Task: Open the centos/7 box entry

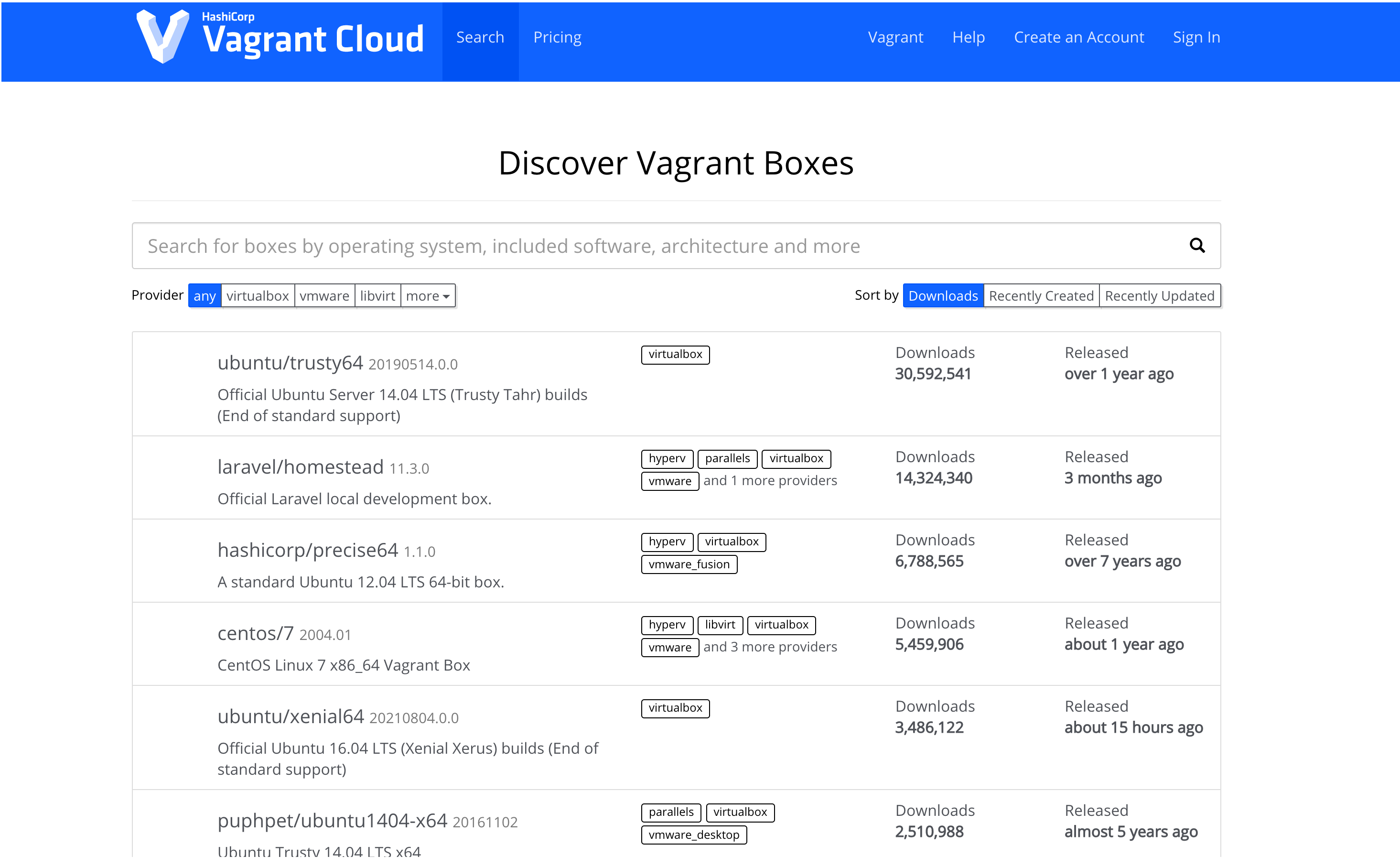Action: coord(256,634)
